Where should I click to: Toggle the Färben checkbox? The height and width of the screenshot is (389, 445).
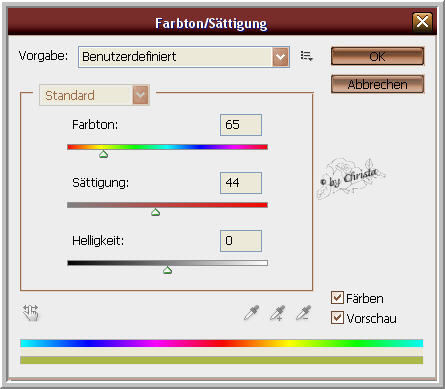point(337,298)
